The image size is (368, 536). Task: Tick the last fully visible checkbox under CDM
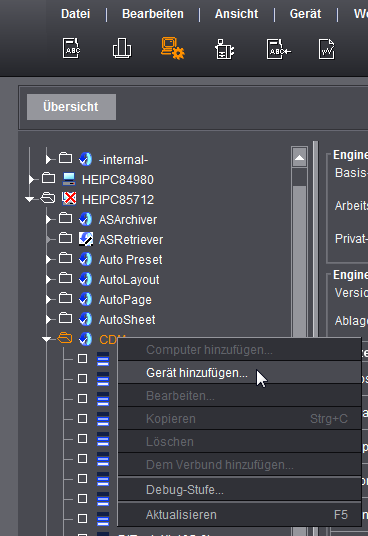click(82, 519)
